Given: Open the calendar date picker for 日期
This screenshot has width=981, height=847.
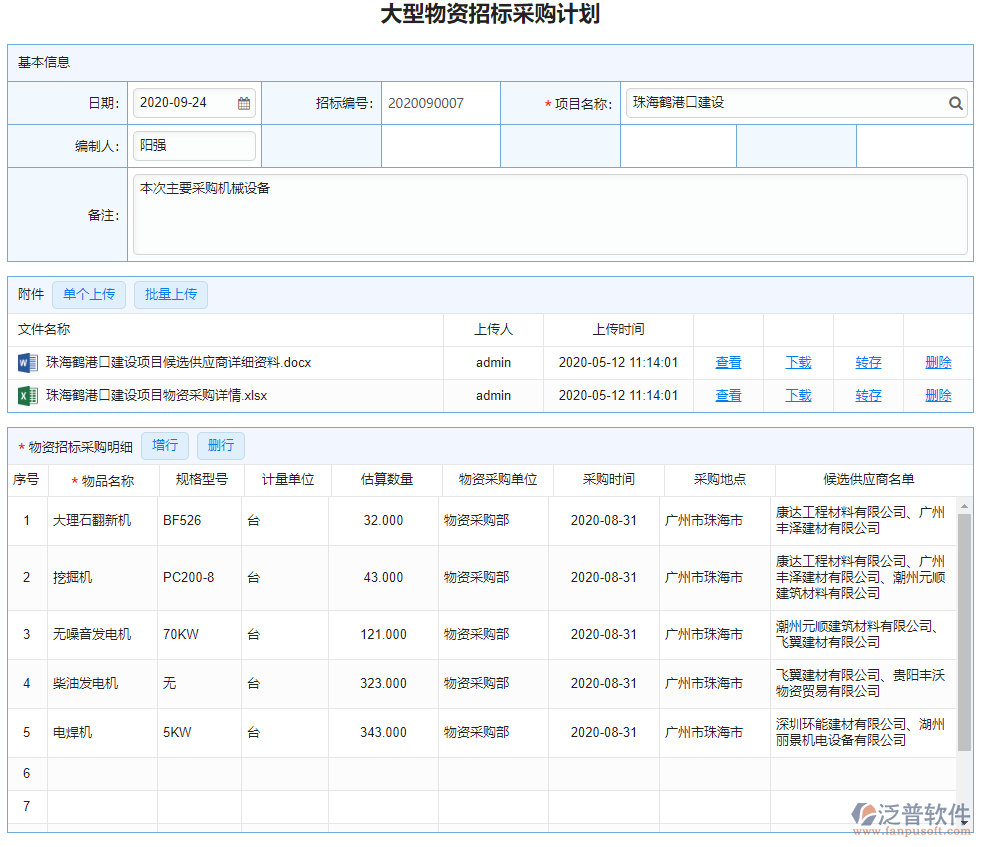Looking at the screenshot, I should [243, 102].
